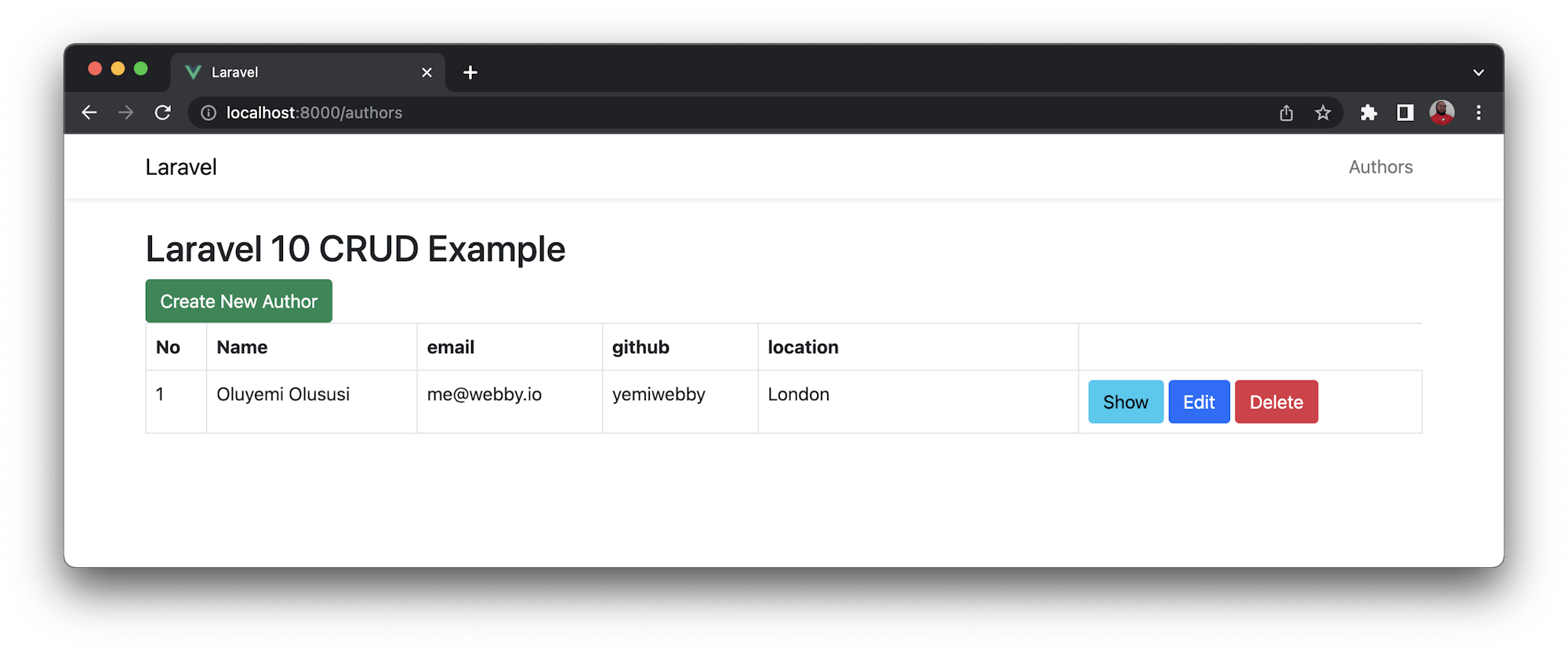Bookmark this page with the star icon
This screenshot has width=1568, height=652.
point(1323,113)
